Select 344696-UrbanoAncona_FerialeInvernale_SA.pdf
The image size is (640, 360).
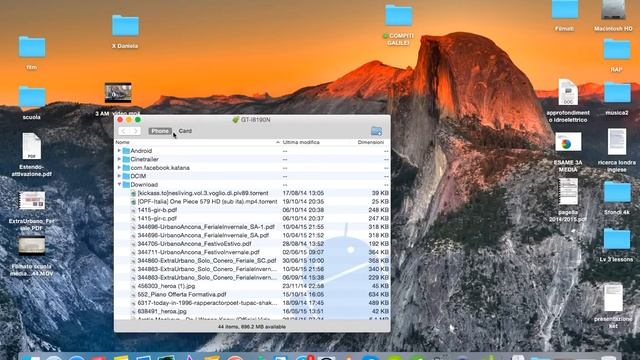252,235
